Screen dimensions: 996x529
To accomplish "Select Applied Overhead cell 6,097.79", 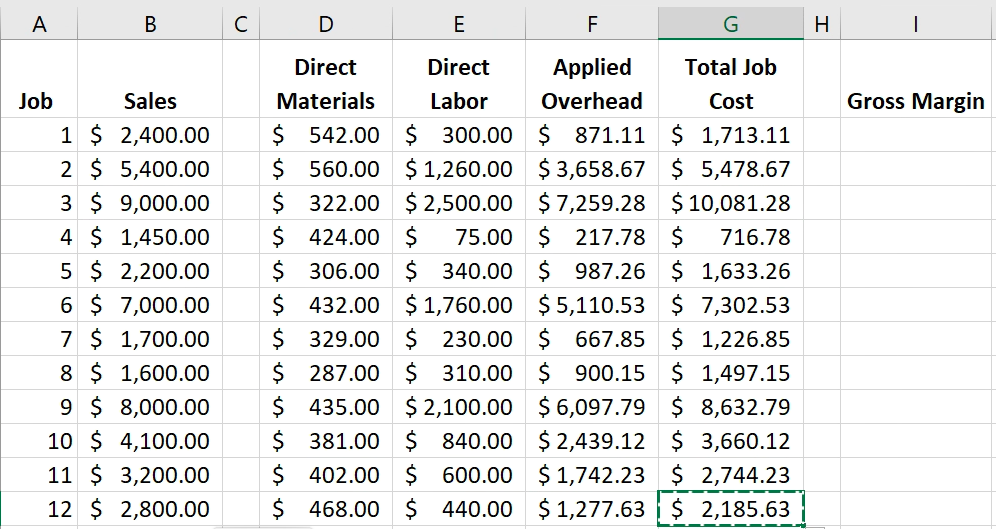I will tap(592, 406).
